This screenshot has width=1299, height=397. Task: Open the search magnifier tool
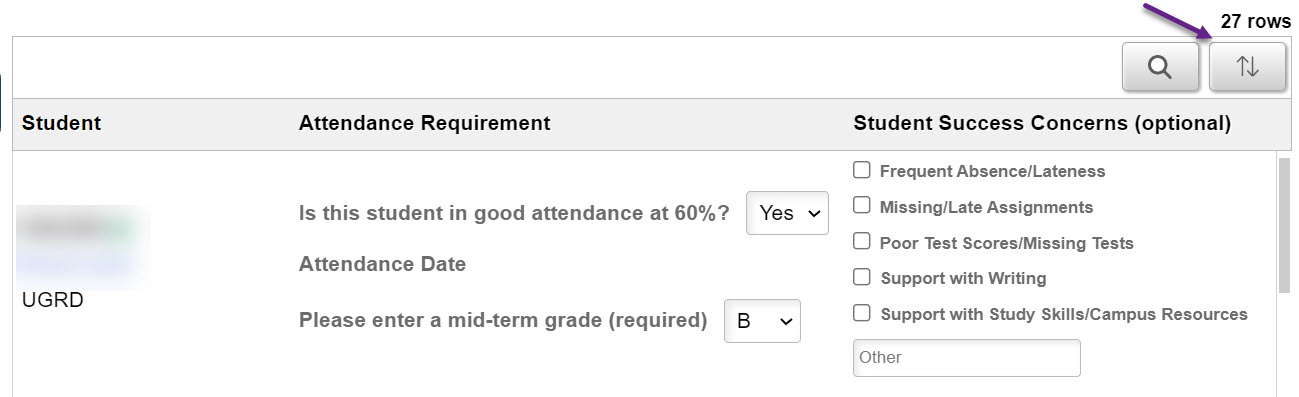point(1161,67)
